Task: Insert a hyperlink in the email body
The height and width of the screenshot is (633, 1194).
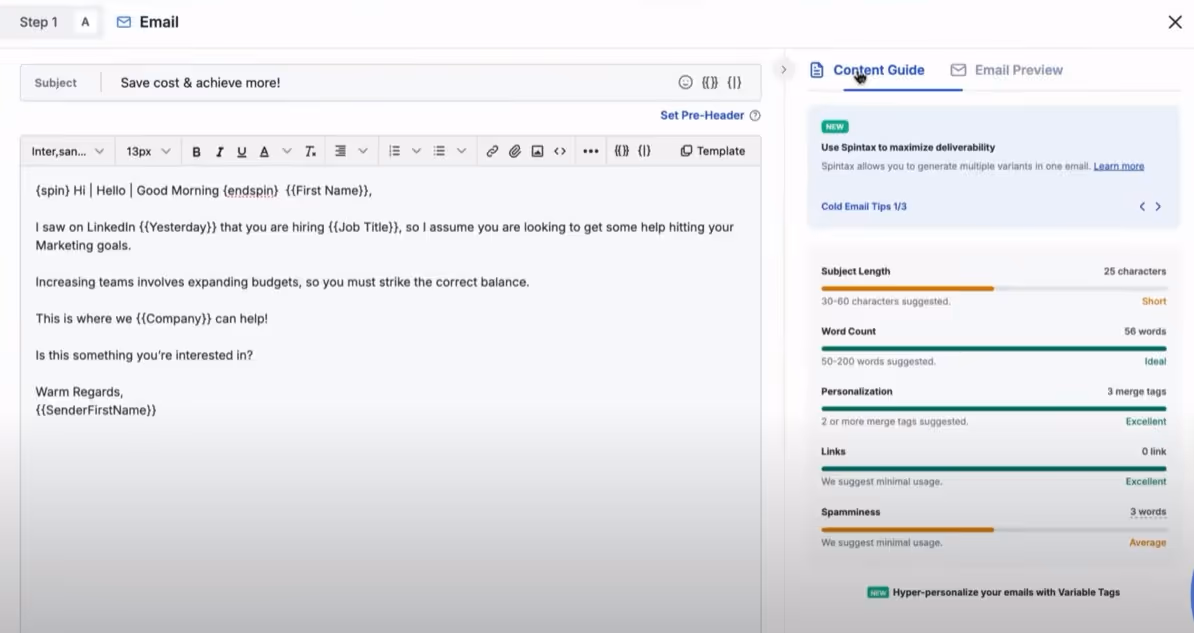Action: pos(492,150)
